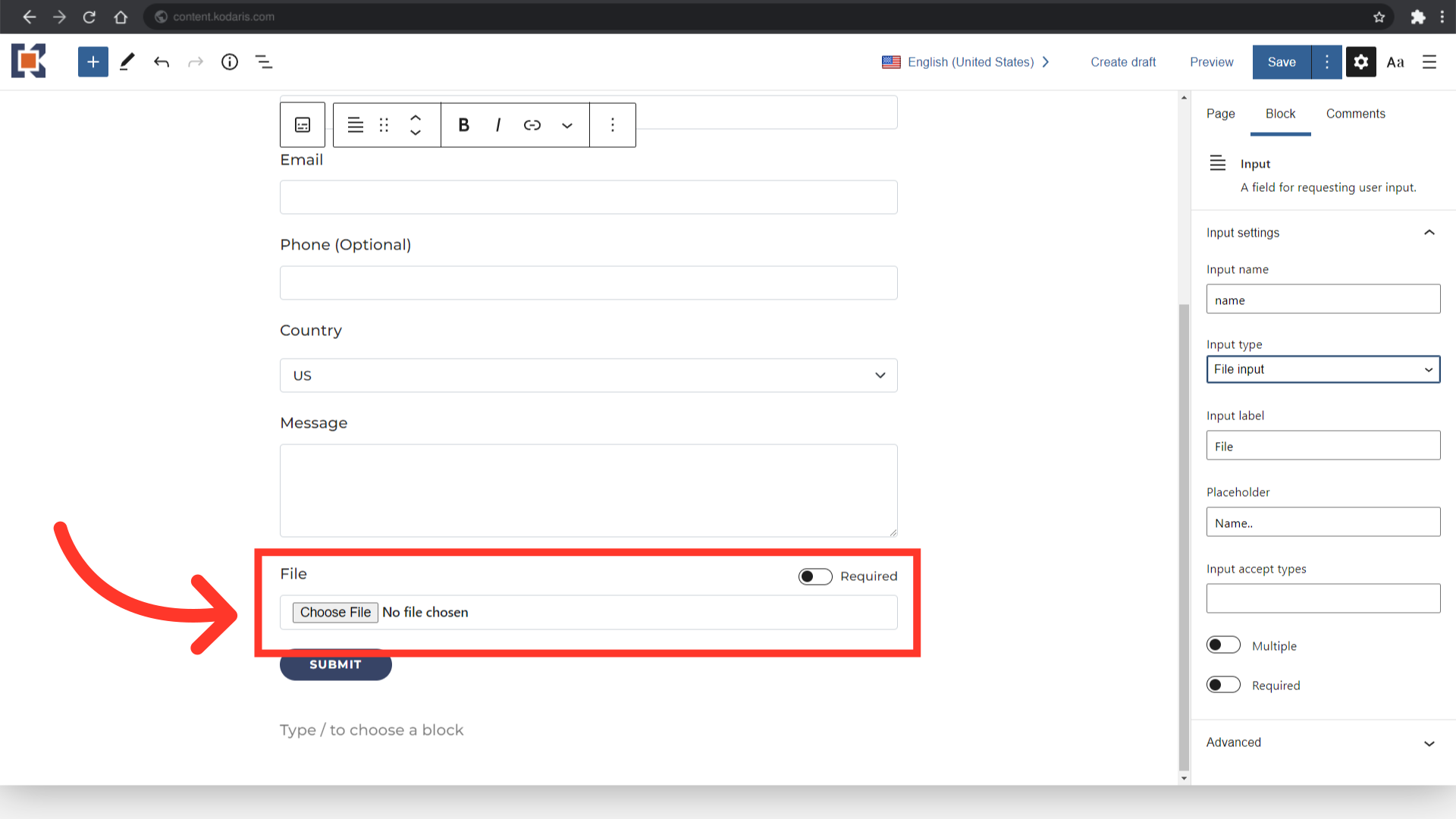Click the Preview link

1211,62
